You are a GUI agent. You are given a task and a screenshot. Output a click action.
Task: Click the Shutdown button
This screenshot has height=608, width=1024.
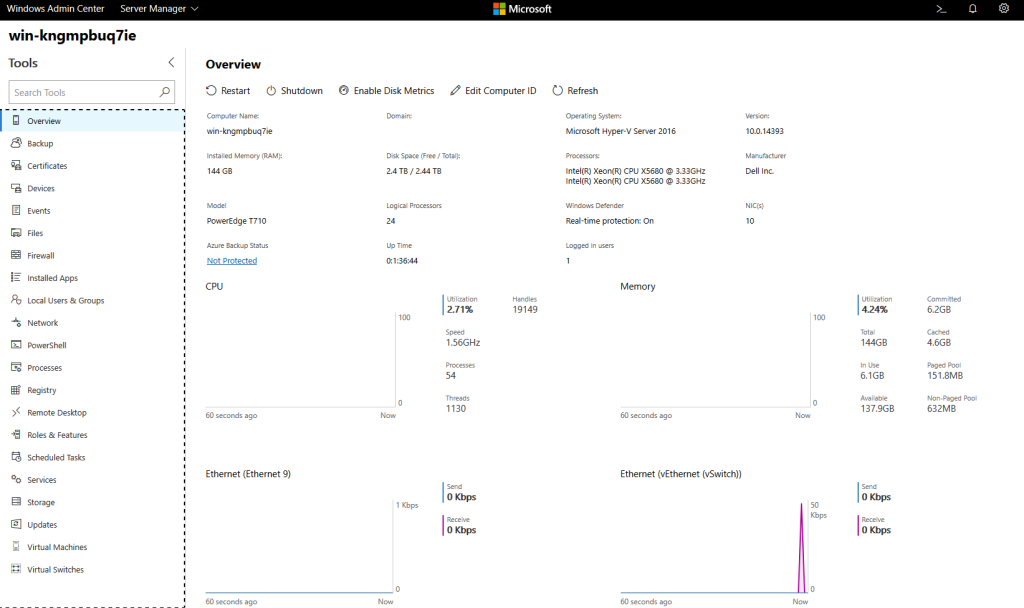coord(294,91)
